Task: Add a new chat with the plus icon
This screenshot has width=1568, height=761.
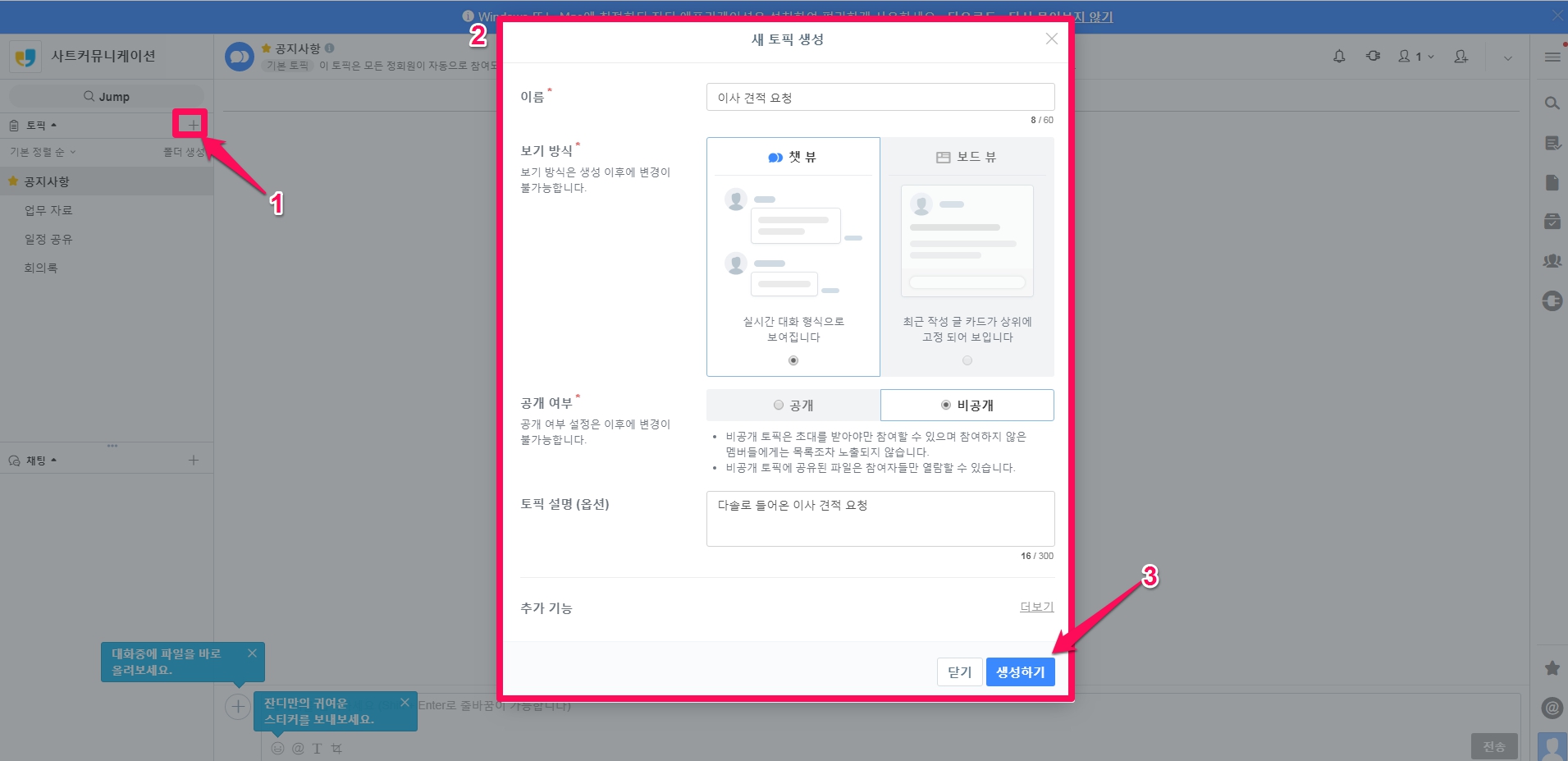Action: click(x=193, y=461)
